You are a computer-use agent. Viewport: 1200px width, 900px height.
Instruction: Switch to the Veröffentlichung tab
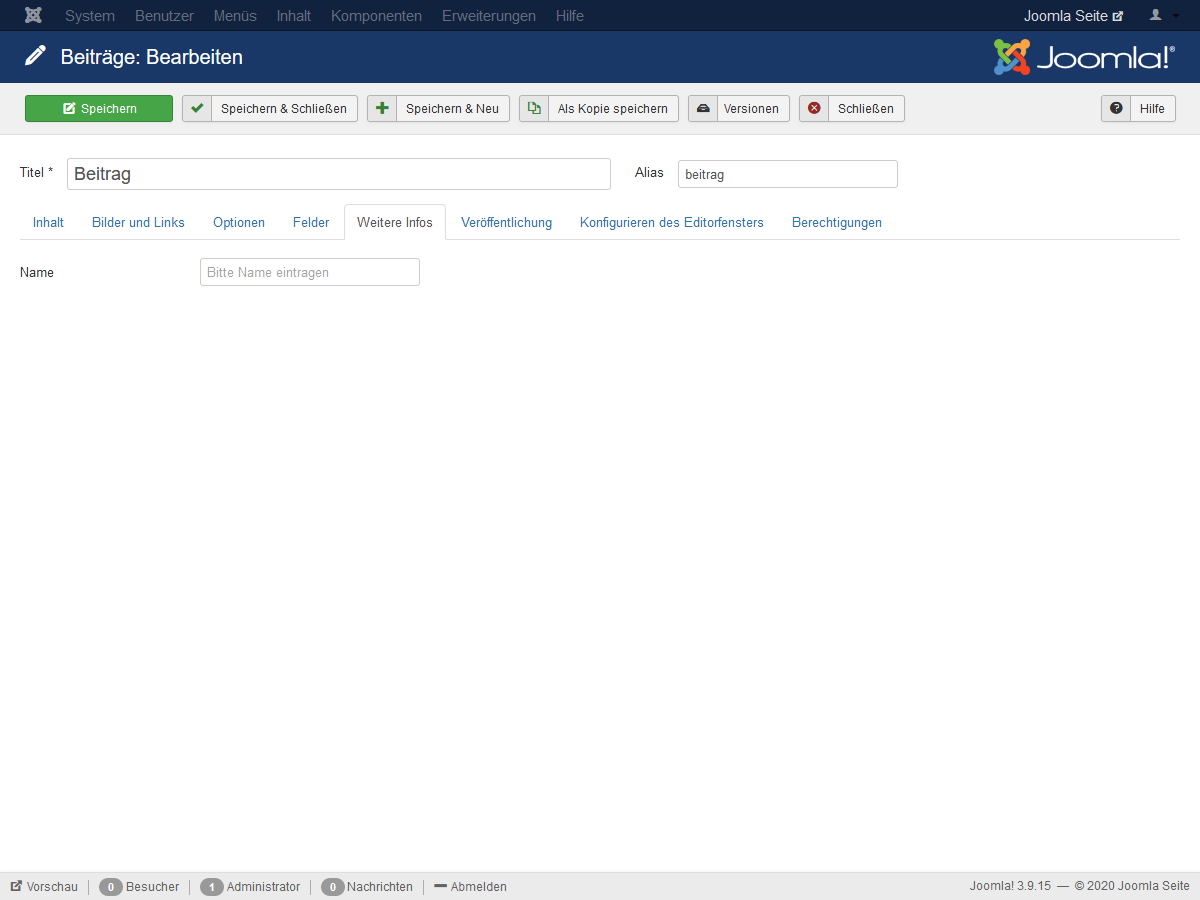click(506, 222)
